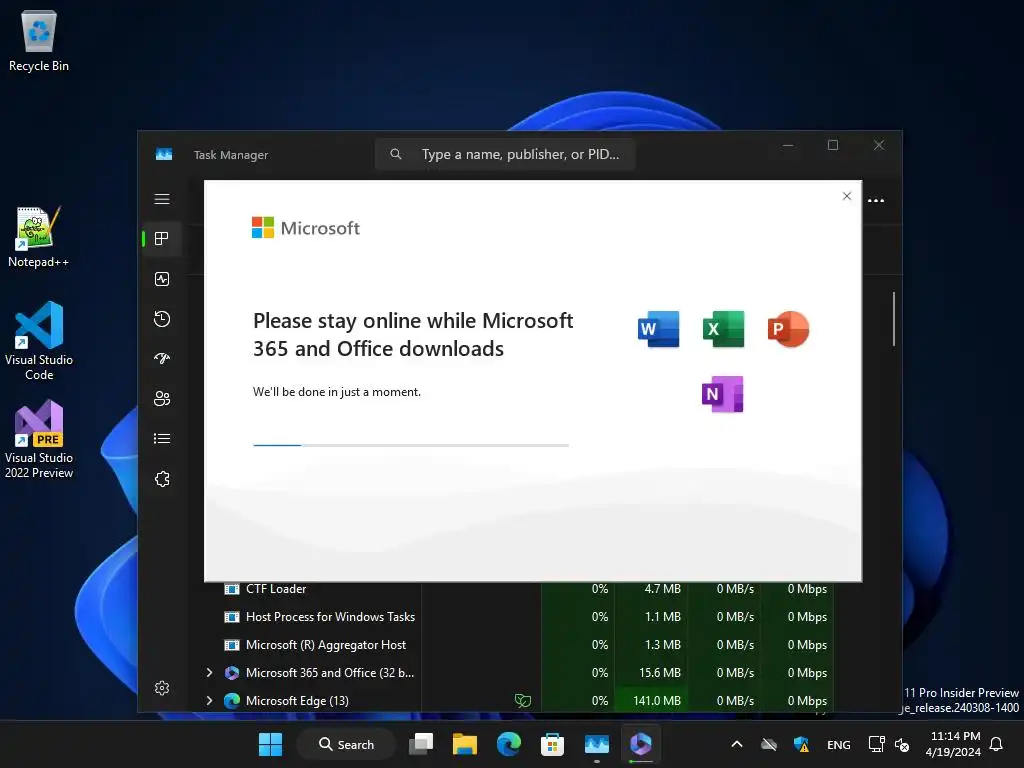Click the Excel icon in the dialog
This screenshot has width=1024, height=768.
(x=723, y=329)
